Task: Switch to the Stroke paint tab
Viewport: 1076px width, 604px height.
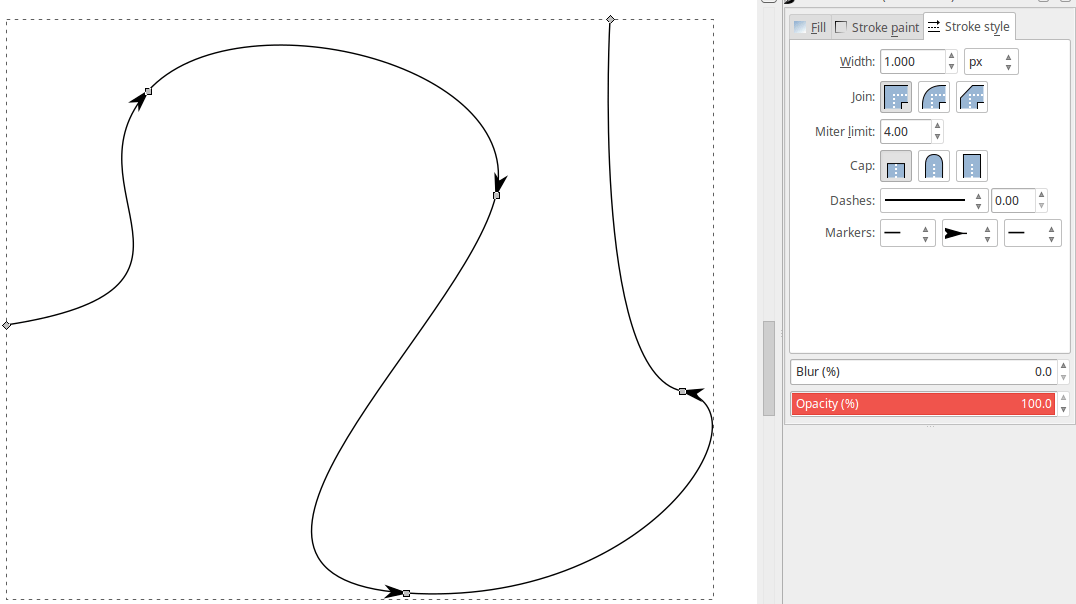Action: 876,27
